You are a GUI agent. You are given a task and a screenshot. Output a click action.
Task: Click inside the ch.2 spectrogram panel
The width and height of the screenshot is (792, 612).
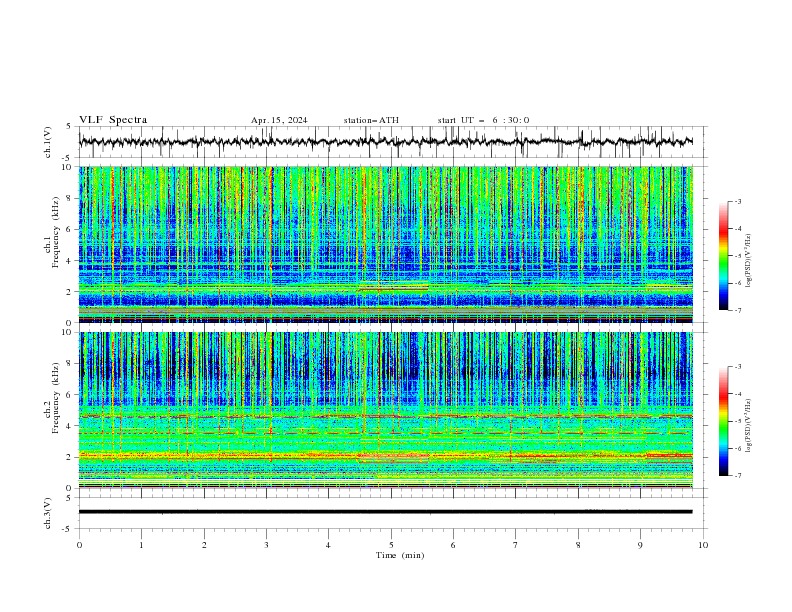pyautogui.click(x=386, y=410)
